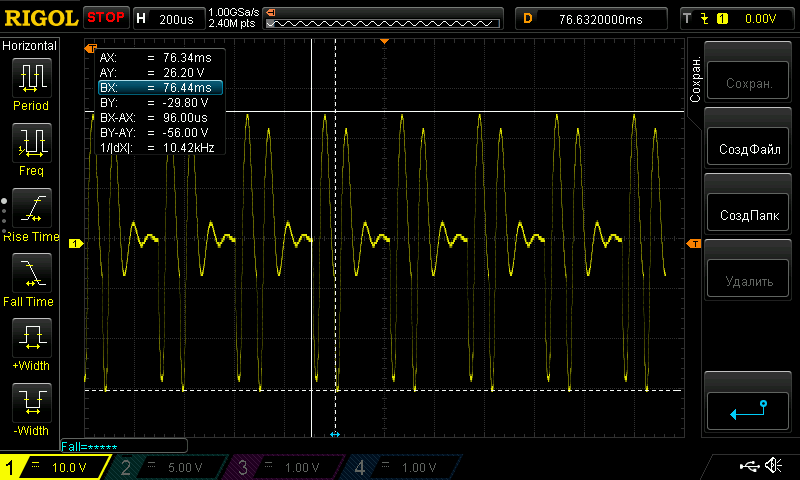Image resolution: width=800 pixels, height=480 pixels.
Task: Select the +Width measurement icon
Action: click(32, 337)
